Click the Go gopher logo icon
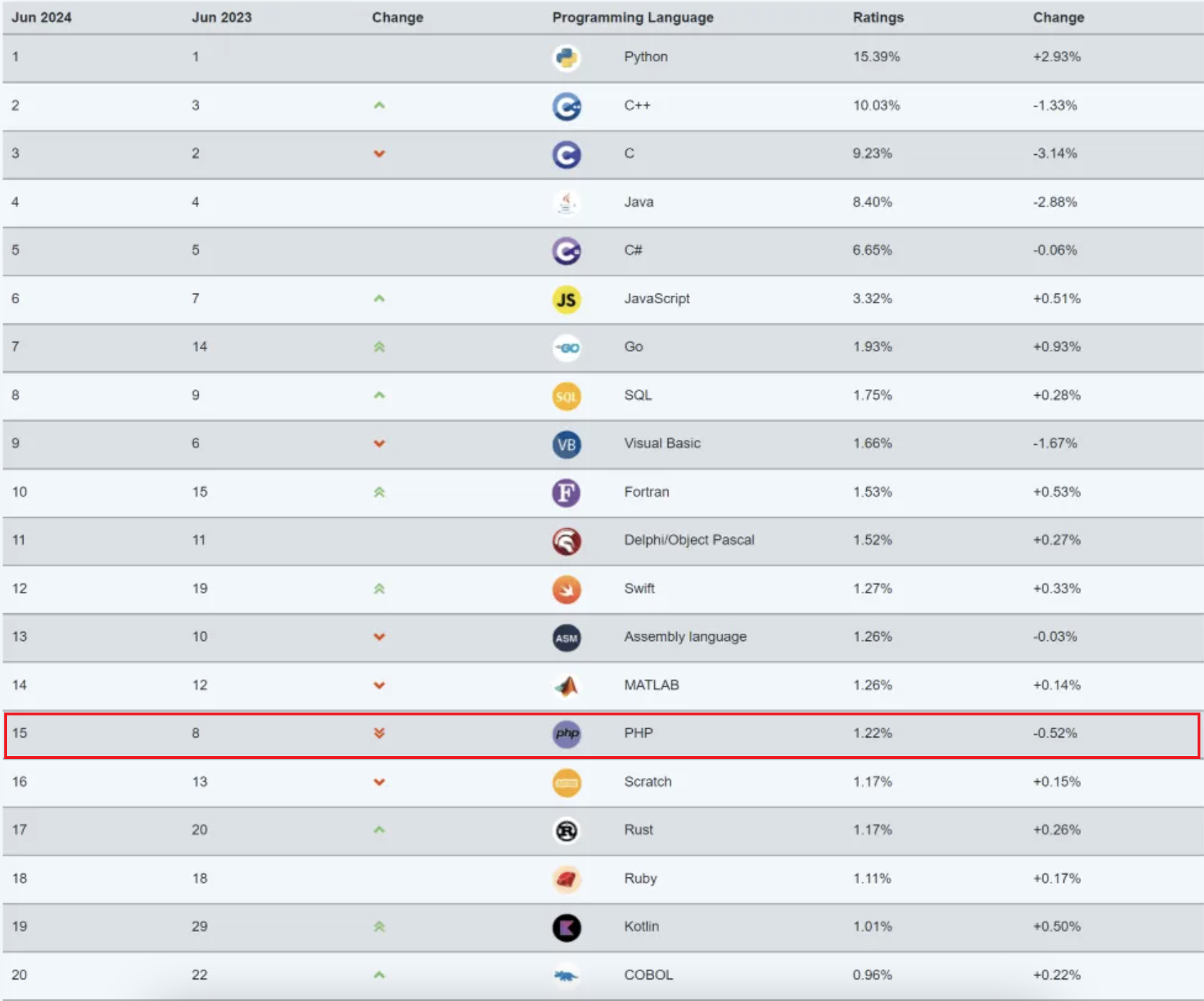The height and width of the screenshot is (1001, 1204). click(566, 348)
